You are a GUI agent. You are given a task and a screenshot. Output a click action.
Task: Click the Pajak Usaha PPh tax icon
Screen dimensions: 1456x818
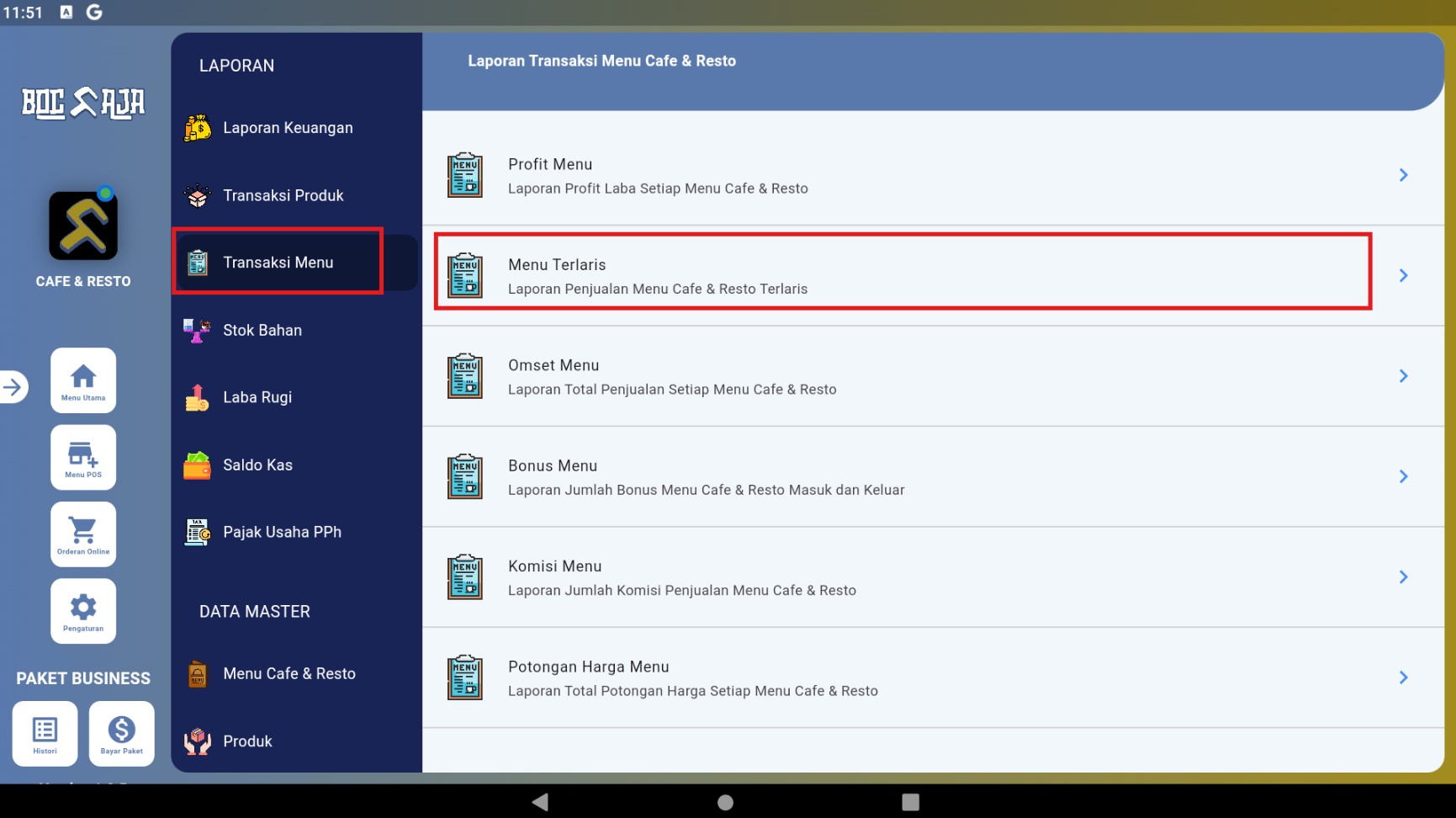click(198, 532)
